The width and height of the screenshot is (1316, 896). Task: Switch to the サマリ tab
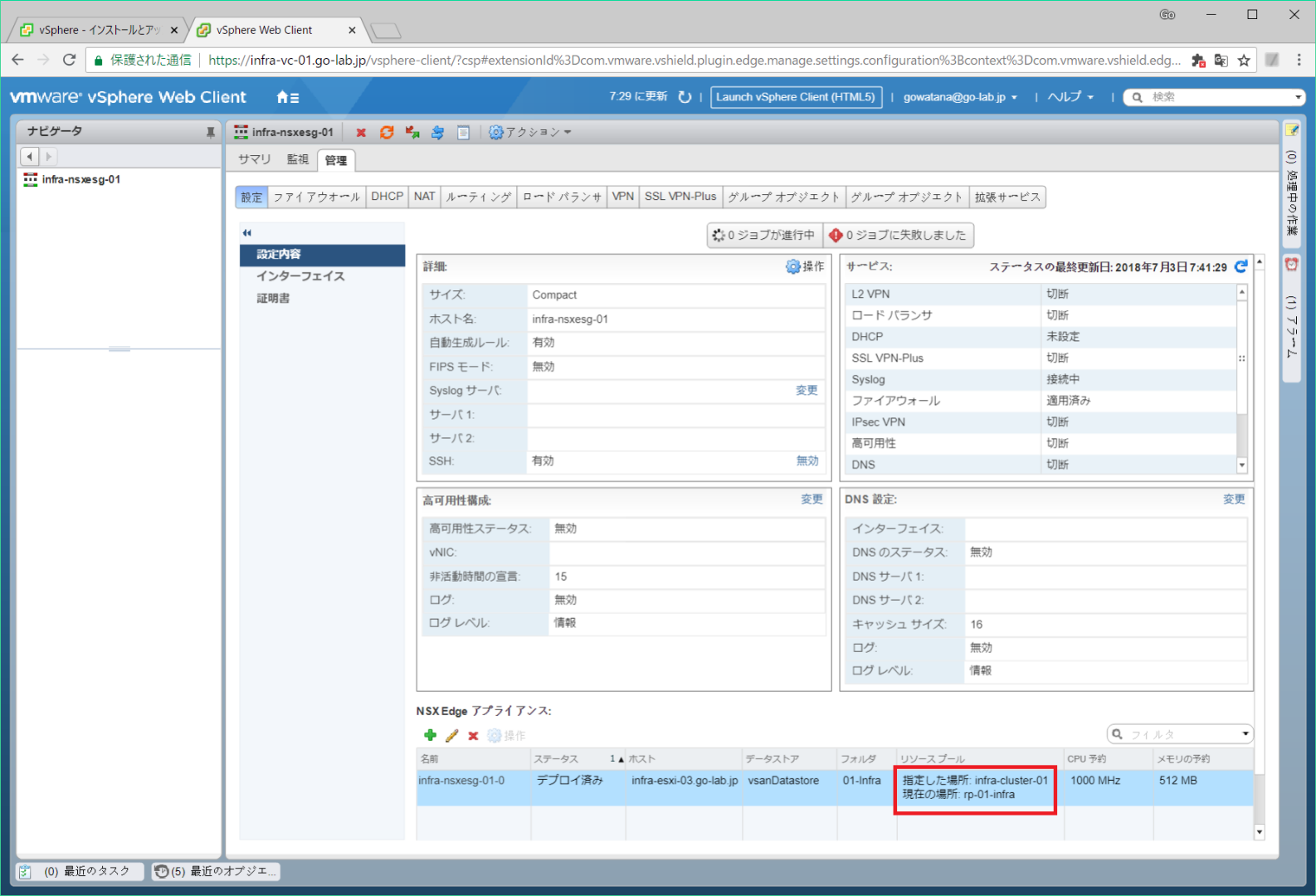(x=255, y=159)
